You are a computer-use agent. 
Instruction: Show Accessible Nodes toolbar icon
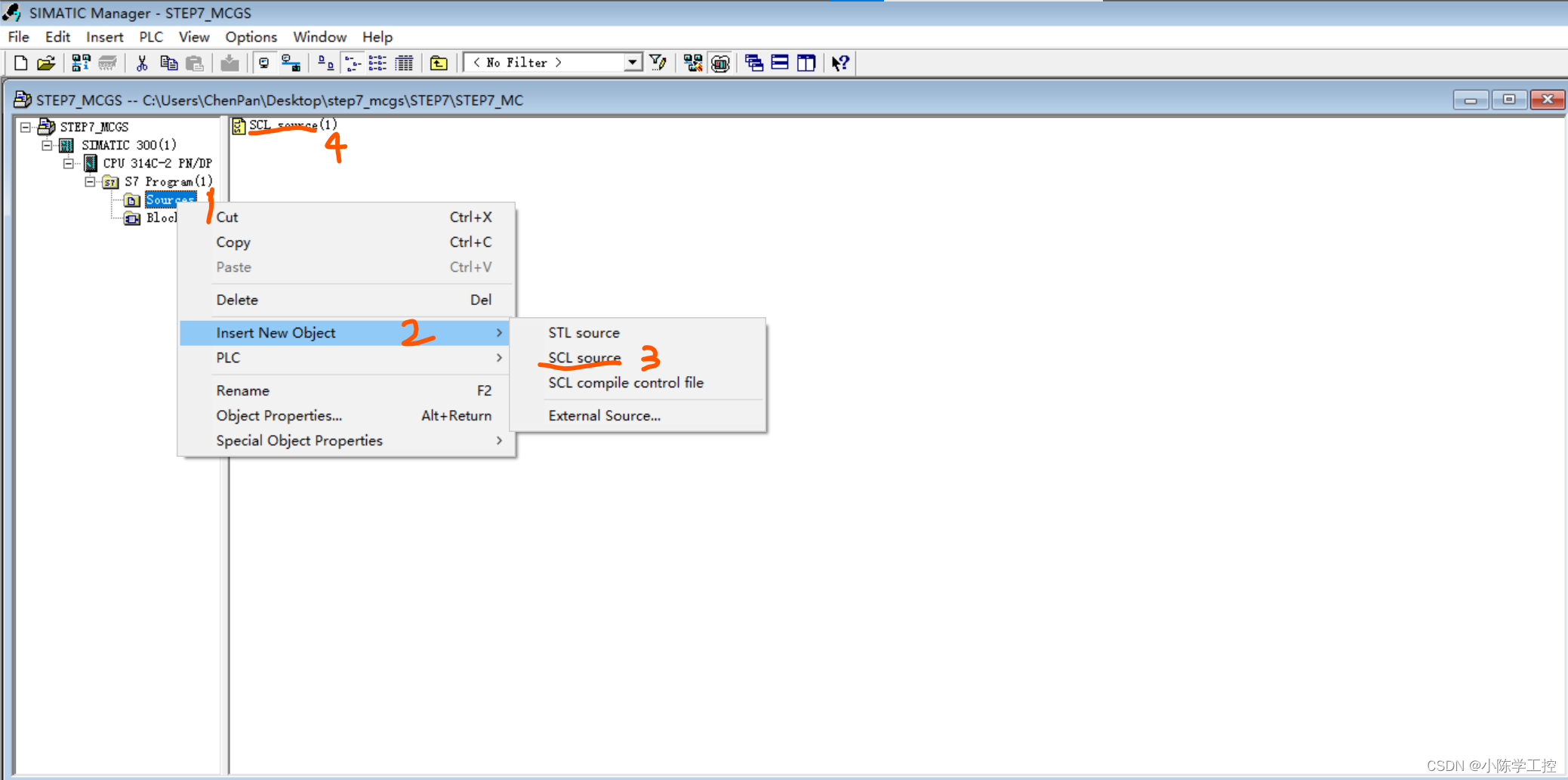81,63
